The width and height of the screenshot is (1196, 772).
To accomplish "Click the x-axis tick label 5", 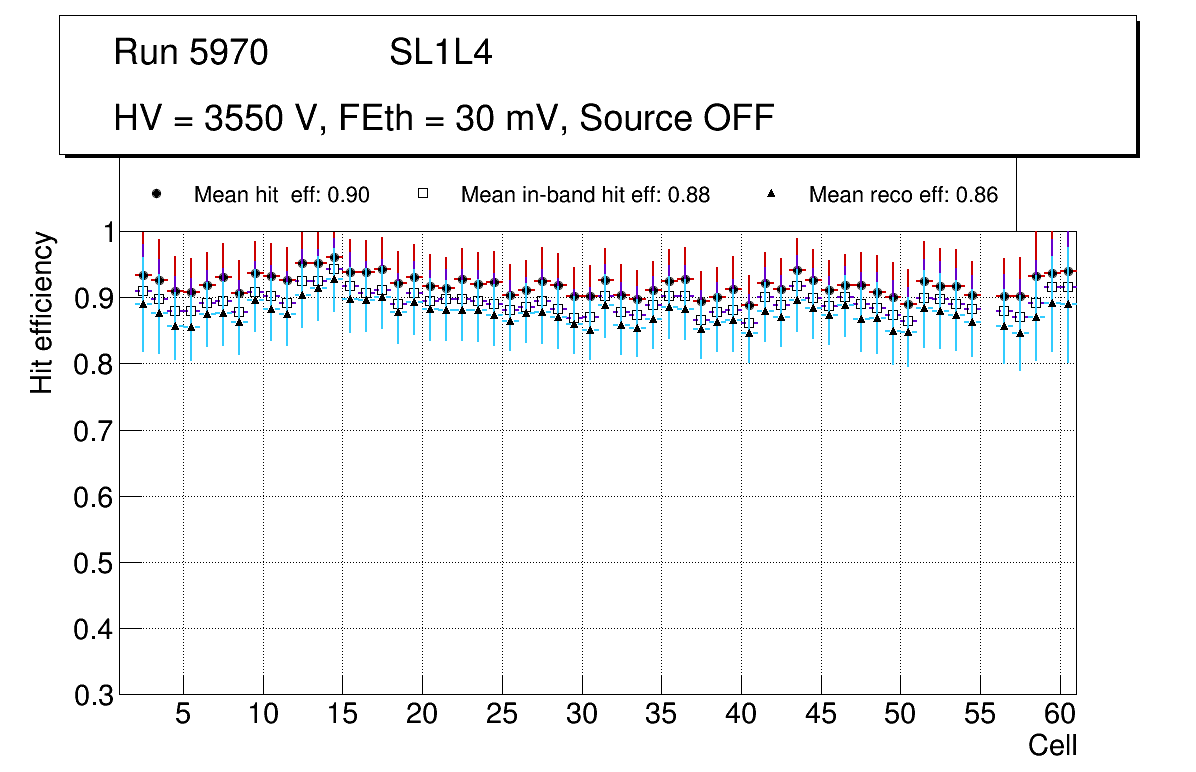I will pos(183,716).
